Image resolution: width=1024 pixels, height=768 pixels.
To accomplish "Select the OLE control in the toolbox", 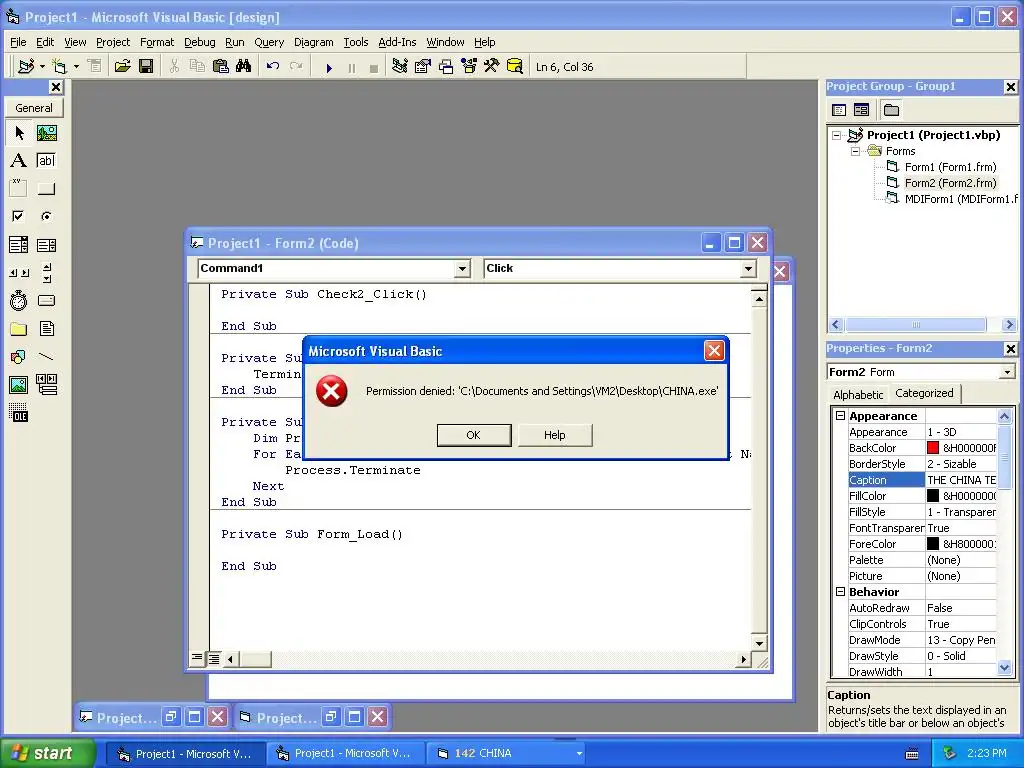I will 19,413.
